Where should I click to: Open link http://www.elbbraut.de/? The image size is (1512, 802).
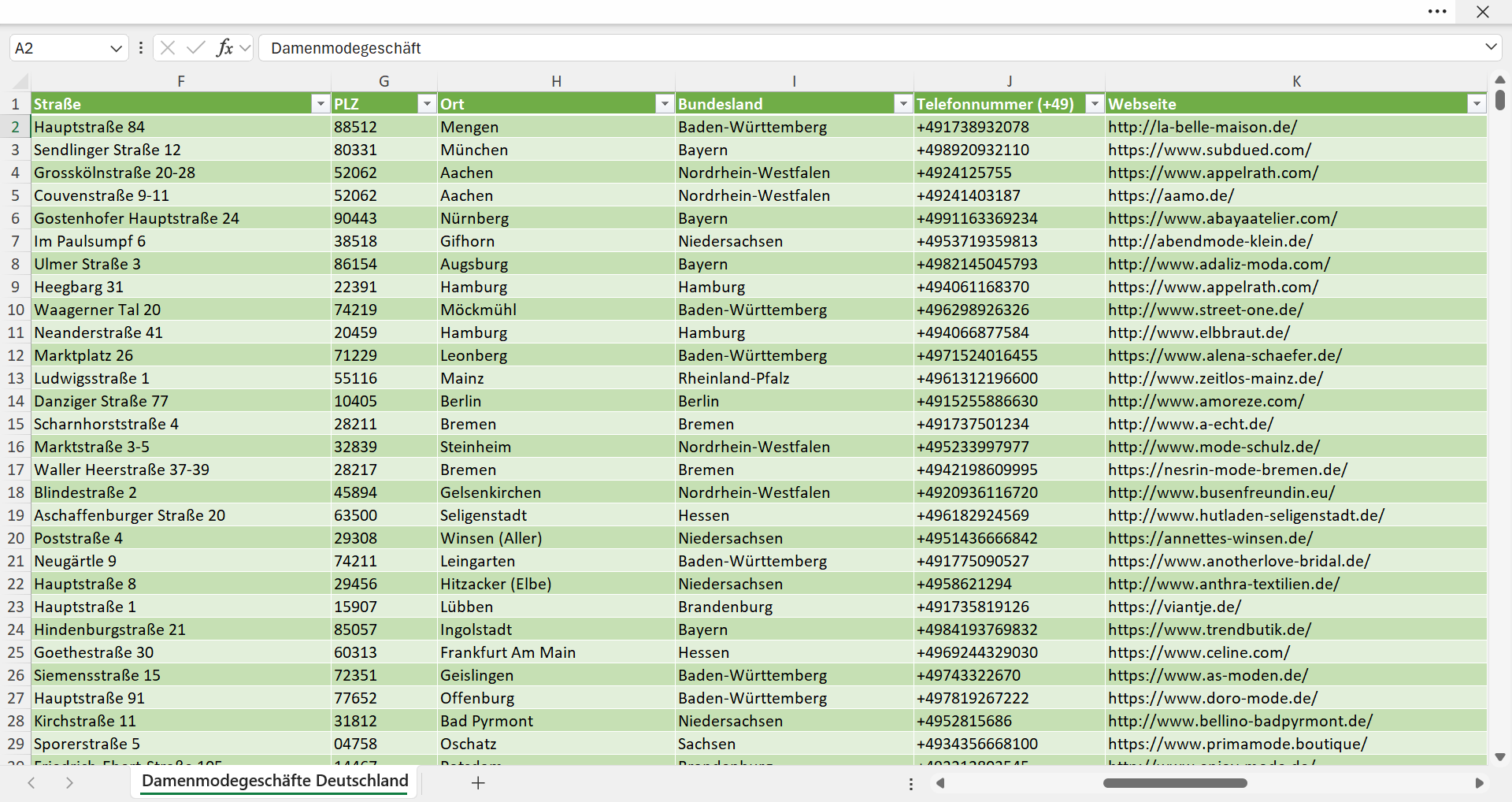[1199, 332]
